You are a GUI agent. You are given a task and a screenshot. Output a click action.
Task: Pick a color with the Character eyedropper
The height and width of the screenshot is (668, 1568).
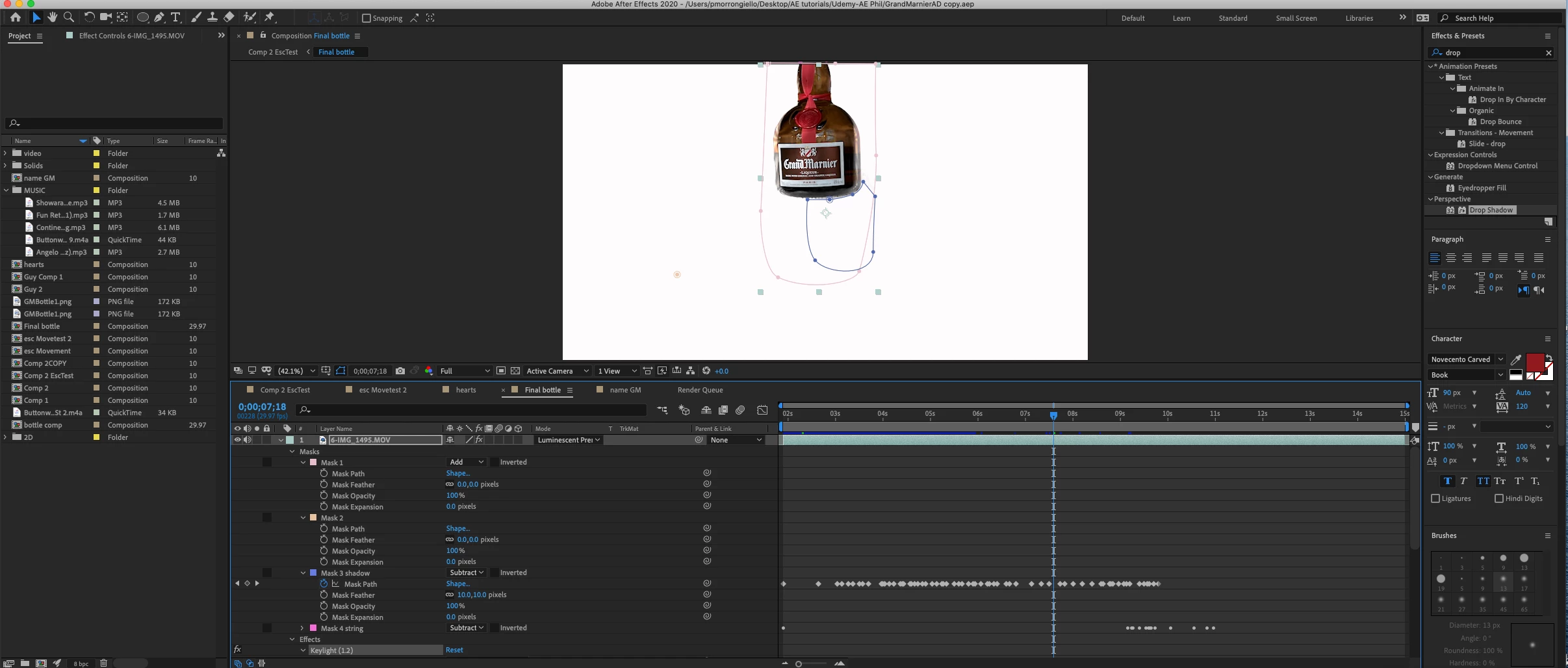pyautogui.click(x=1516, y=359)
